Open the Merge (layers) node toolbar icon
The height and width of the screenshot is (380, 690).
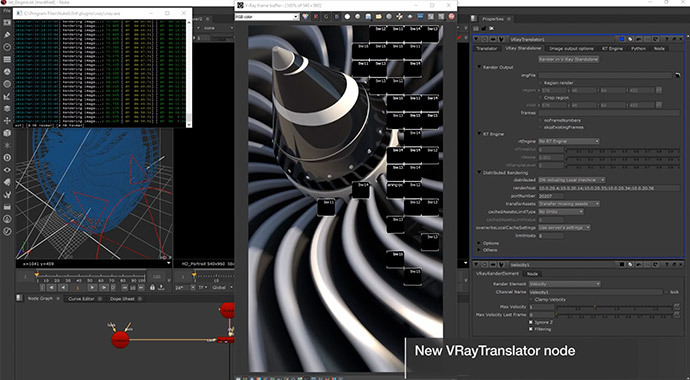7,108
